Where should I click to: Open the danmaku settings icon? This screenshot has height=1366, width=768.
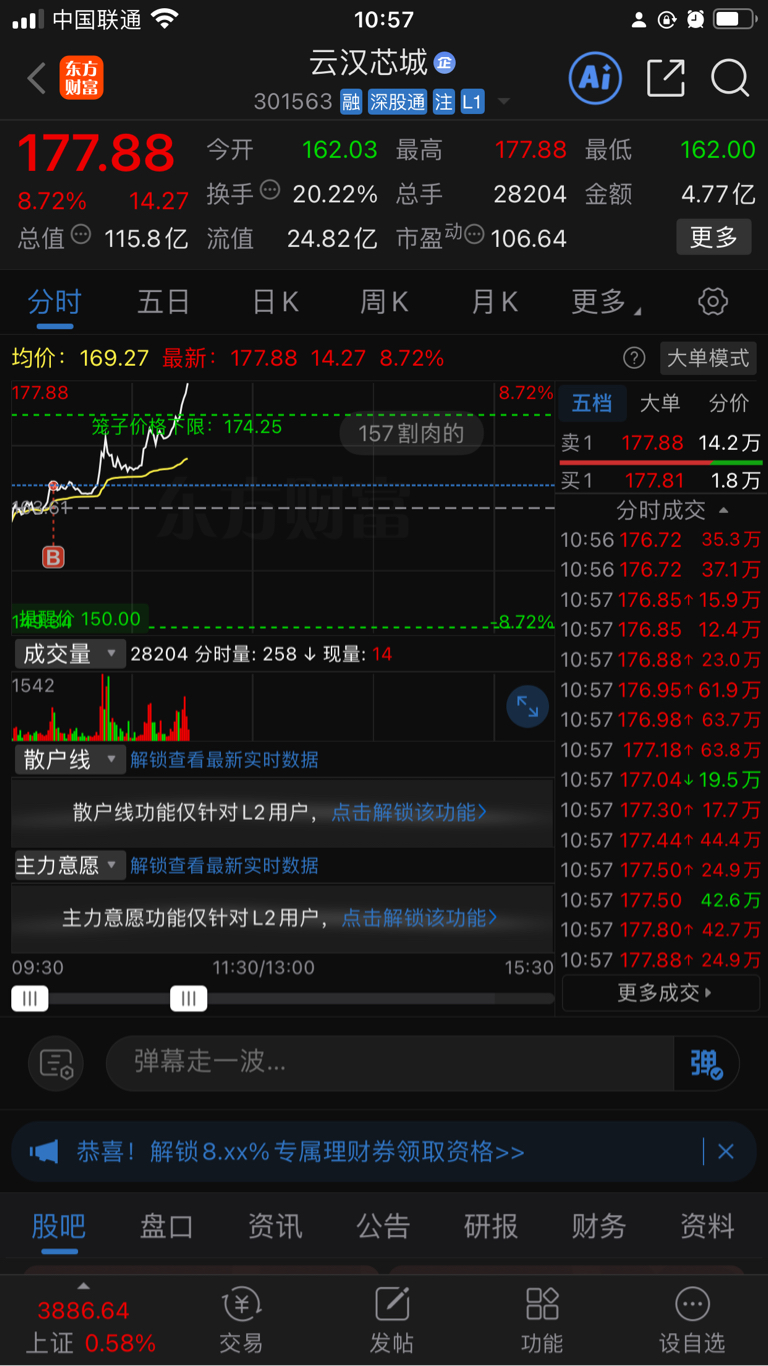click(57, 1063)
